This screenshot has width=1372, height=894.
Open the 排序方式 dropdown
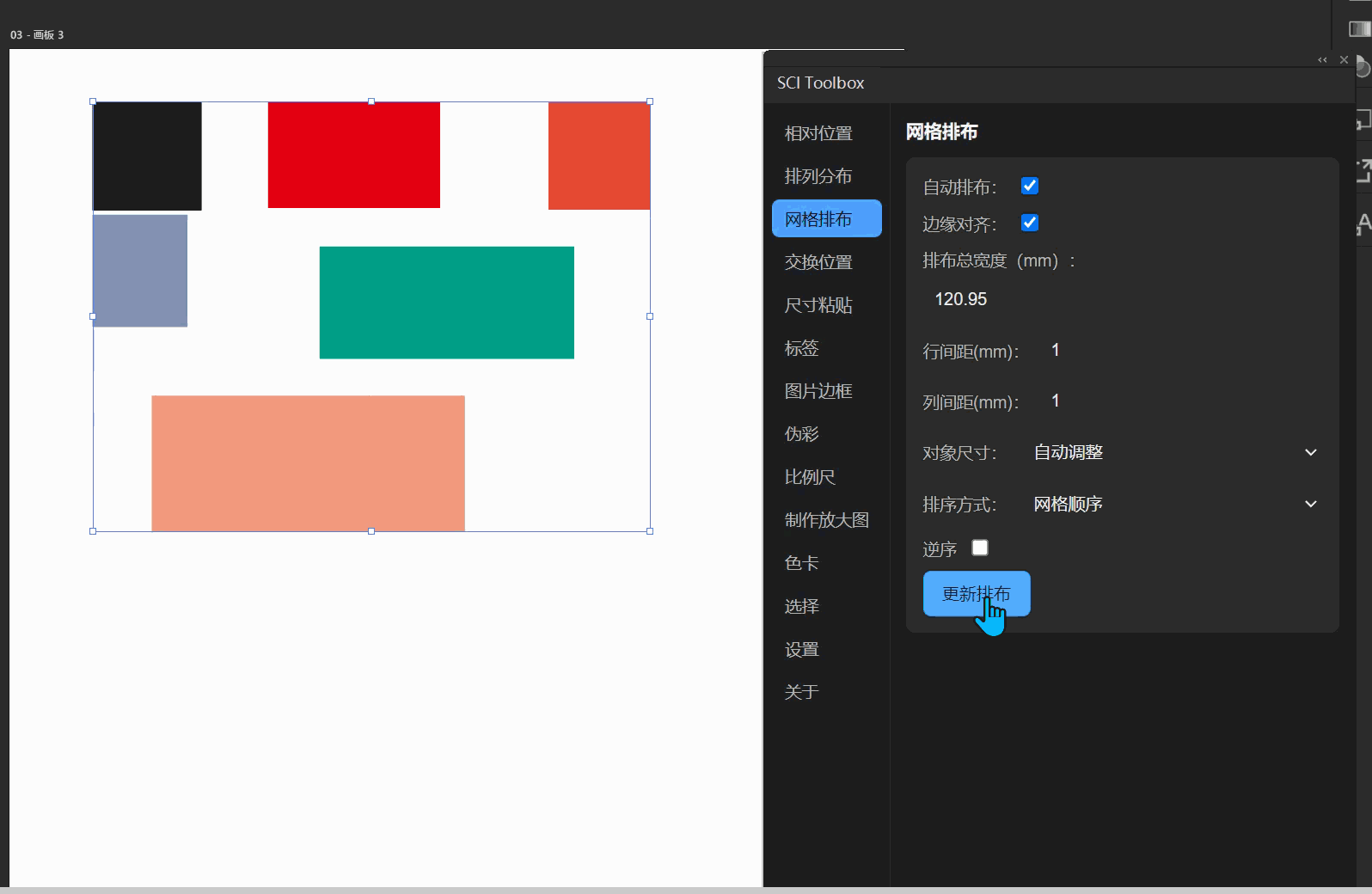coord(1175,504)
